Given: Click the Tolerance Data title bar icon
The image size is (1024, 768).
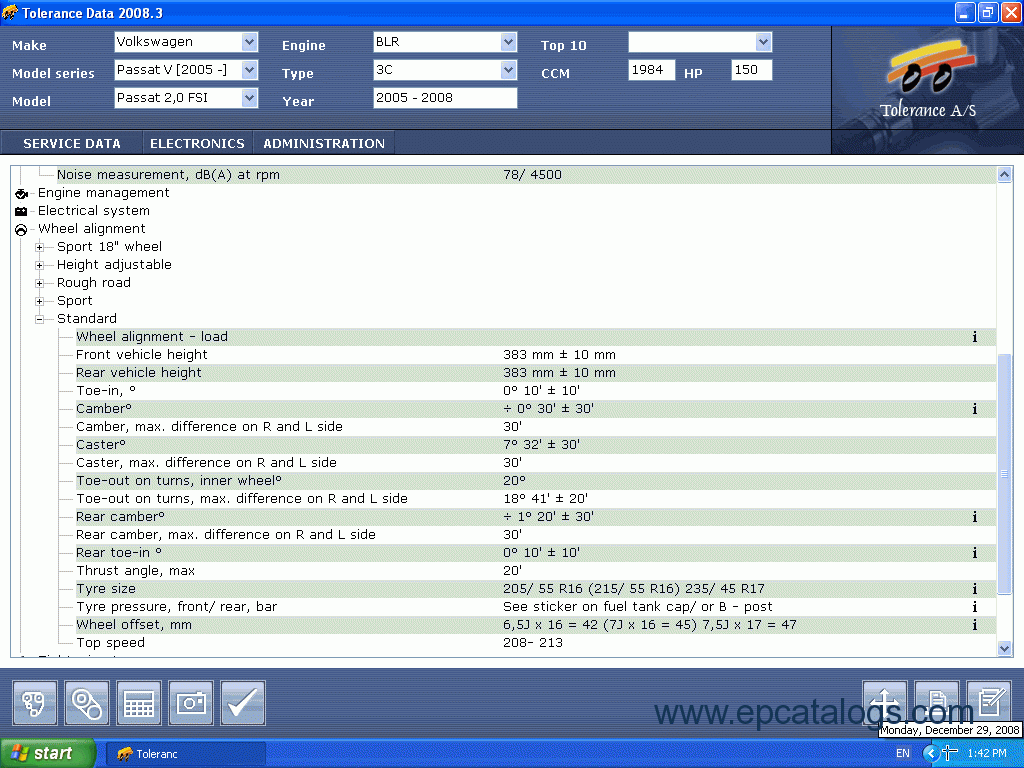Looking at the screenshot, I should (10, 12).
